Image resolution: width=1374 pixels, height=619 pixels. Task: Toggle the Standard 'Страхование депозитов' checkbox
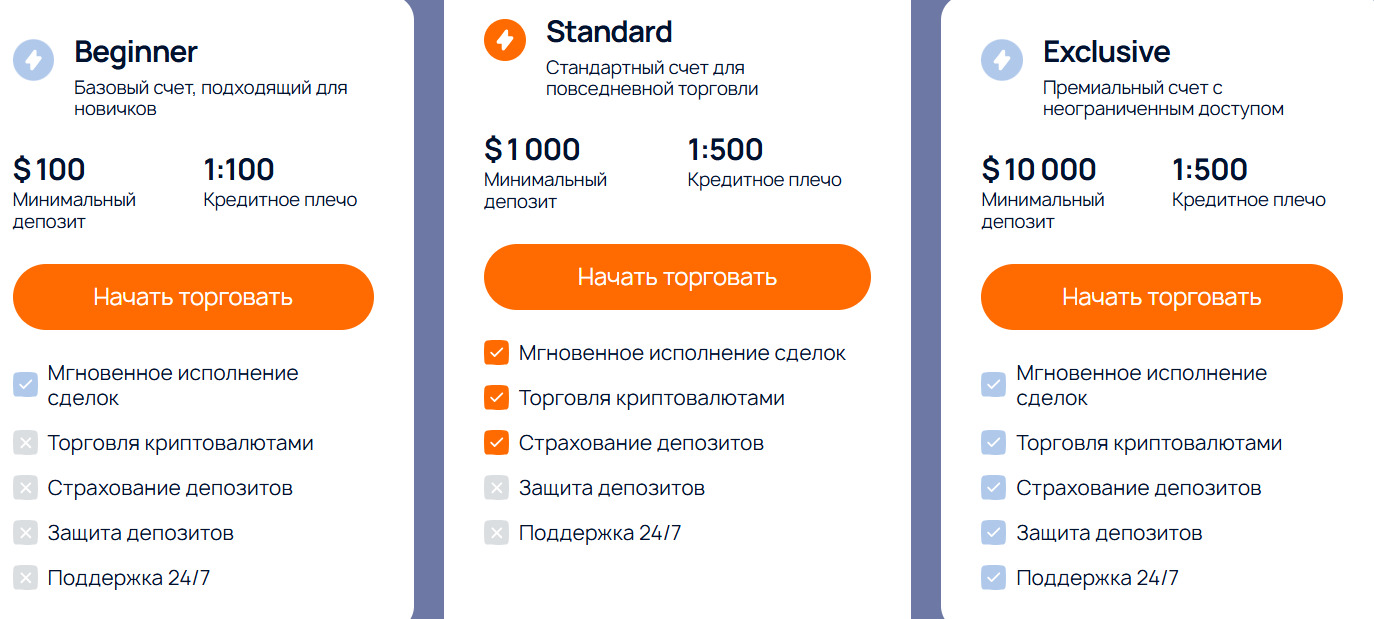pyautogui.click(x=496, y=443)
